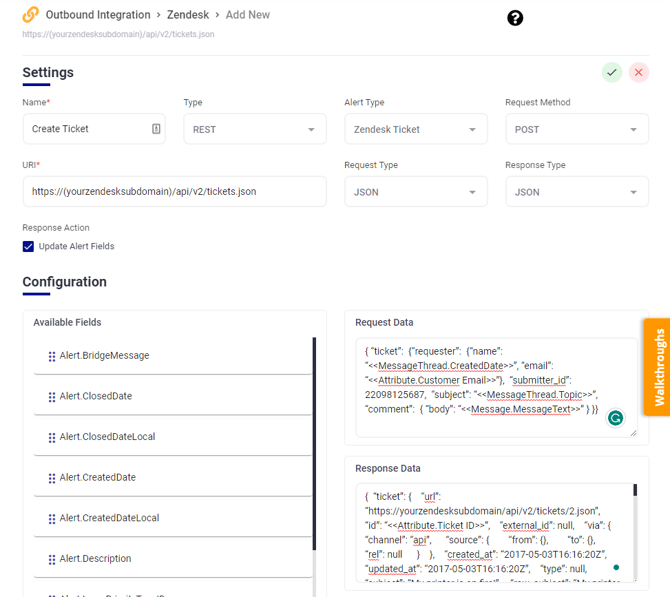Screen dimensions: 670x597
Task: Open the Type dropdown showing REST
Action: (x=254, y=129)
